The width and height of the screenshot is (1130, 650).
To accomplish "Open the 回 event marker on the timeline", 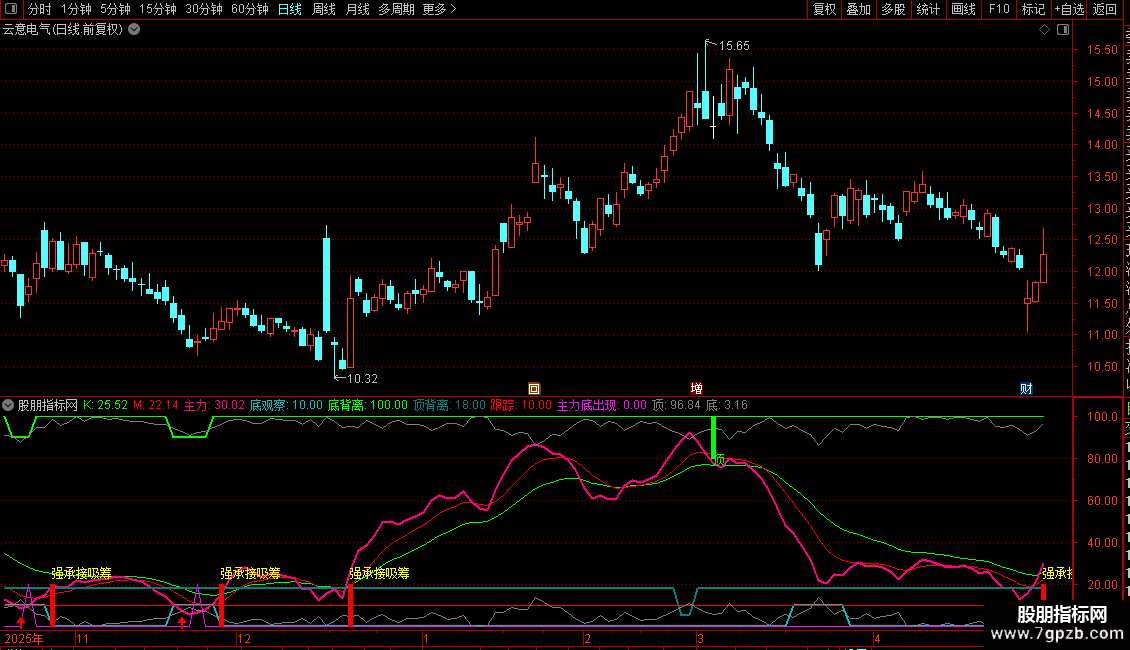I will 534,388.
